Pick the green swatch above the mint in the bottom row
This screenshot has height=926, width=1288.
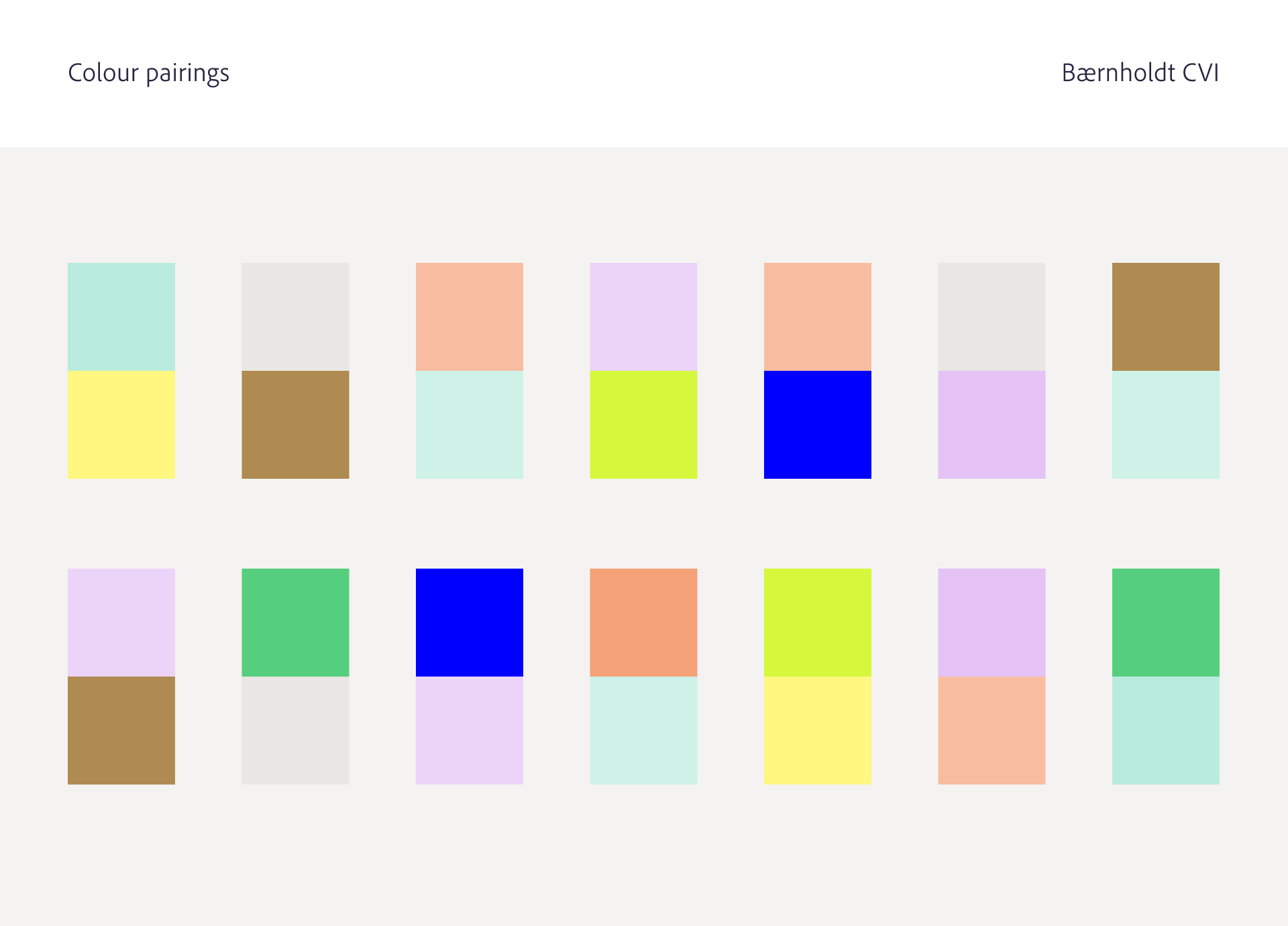[x=1166, y=622]
